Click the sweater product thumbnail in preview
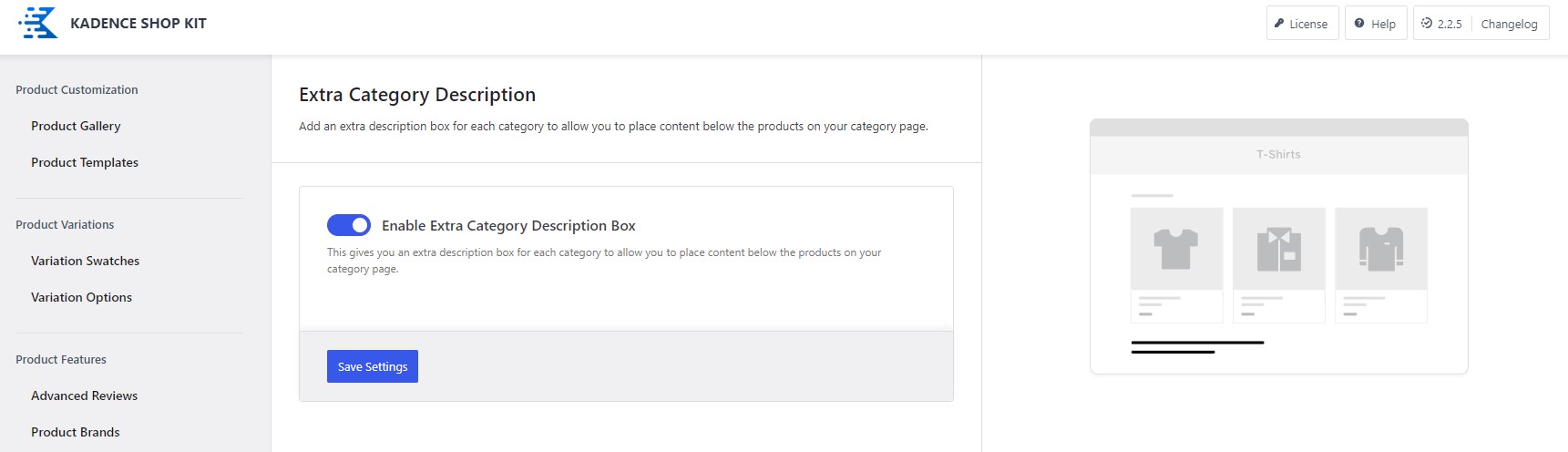The image size is (1568, 452). (1380, 249)
